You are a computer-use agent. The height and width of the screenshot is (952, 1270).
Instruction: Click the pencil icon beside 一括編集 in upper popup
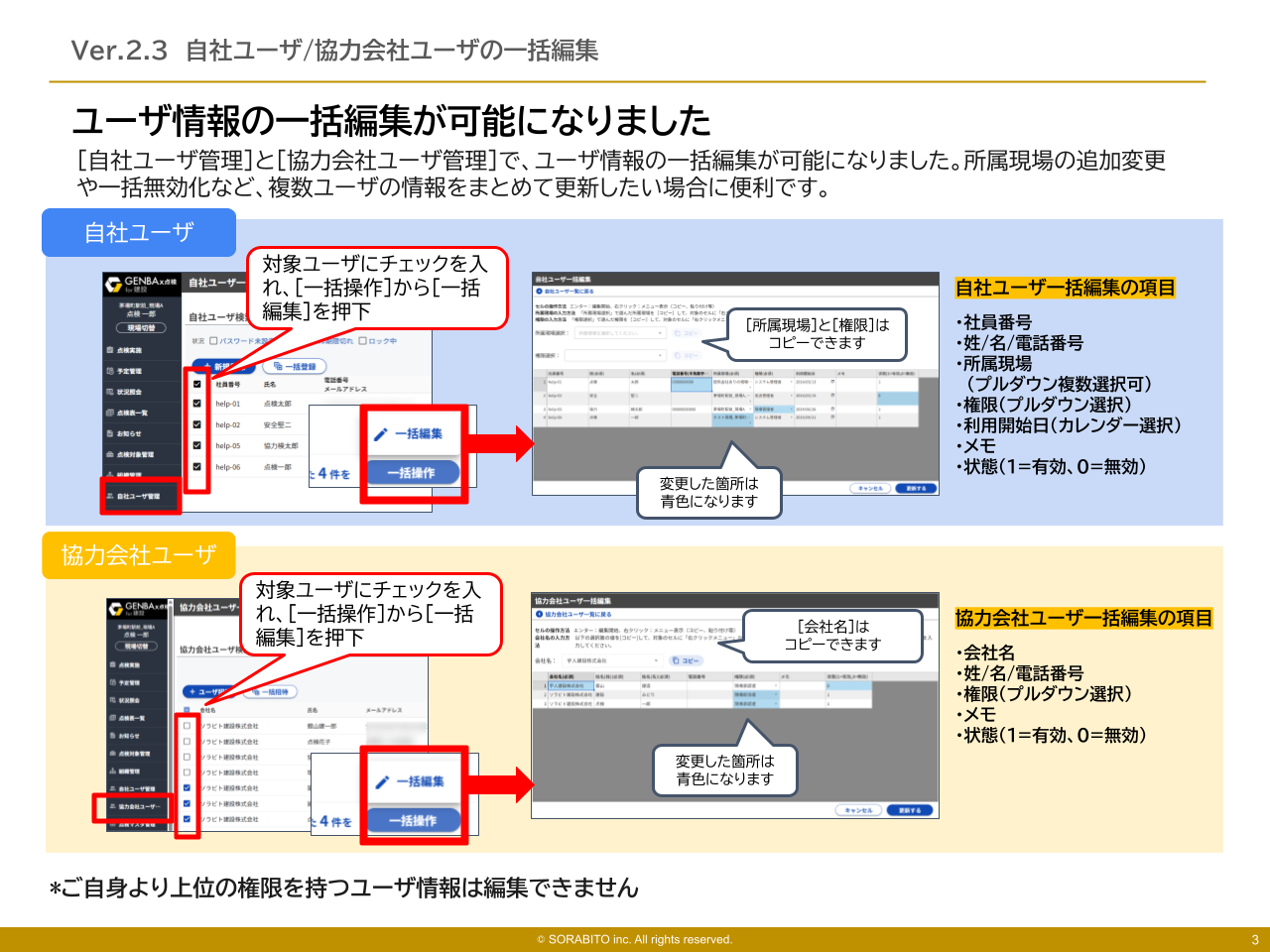(x=380, y=434)
